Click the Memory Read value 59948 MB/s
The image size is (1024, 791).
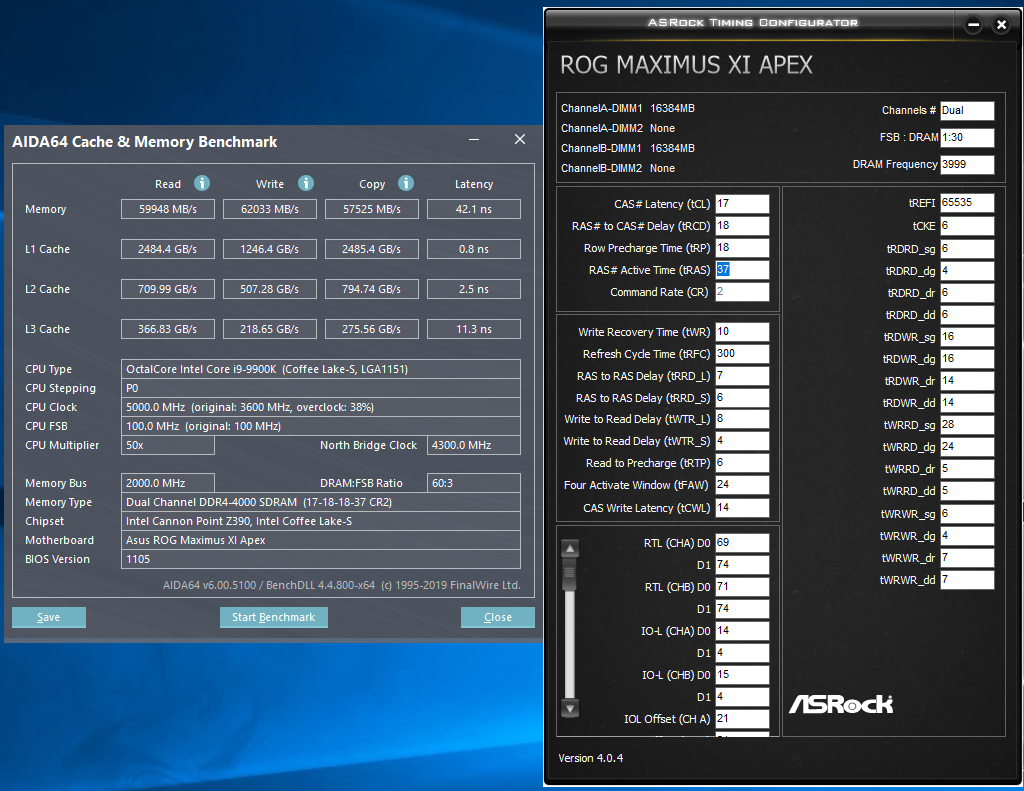click(168, 209)
